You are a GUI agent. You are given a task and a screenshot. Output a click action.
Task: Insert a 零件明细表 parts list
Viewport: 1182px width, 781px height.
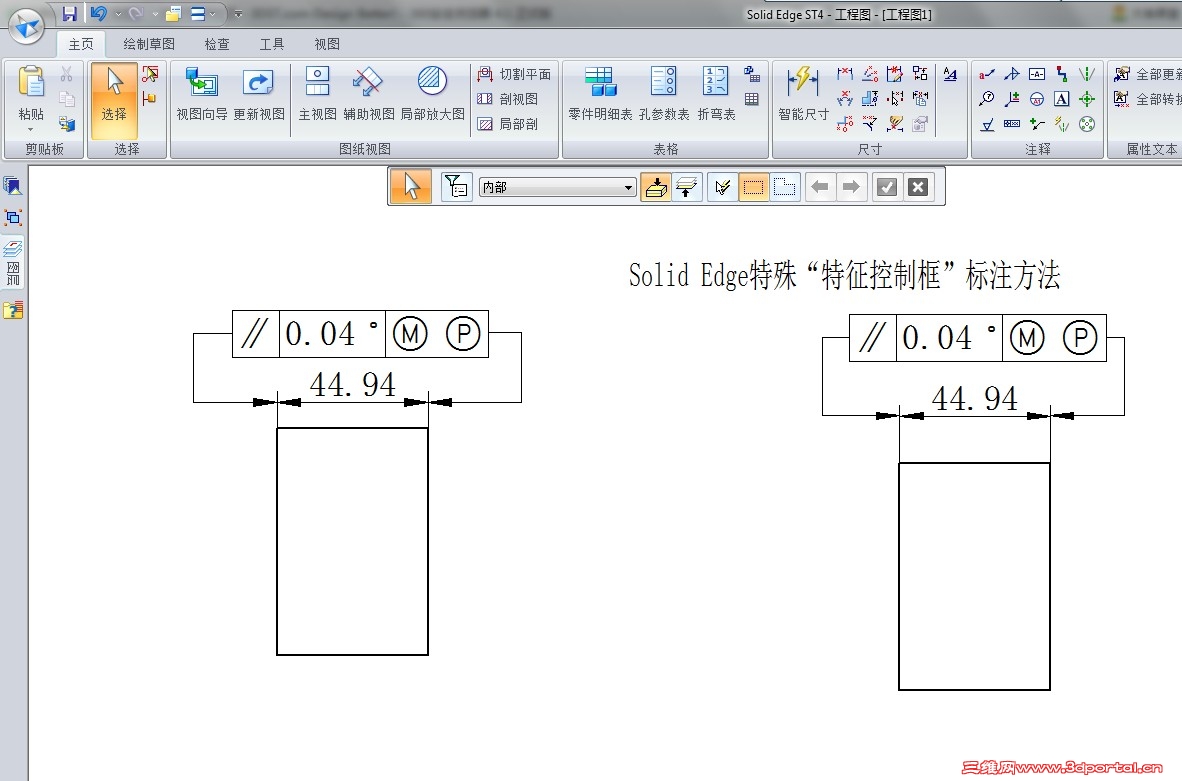tap(600, 93)
